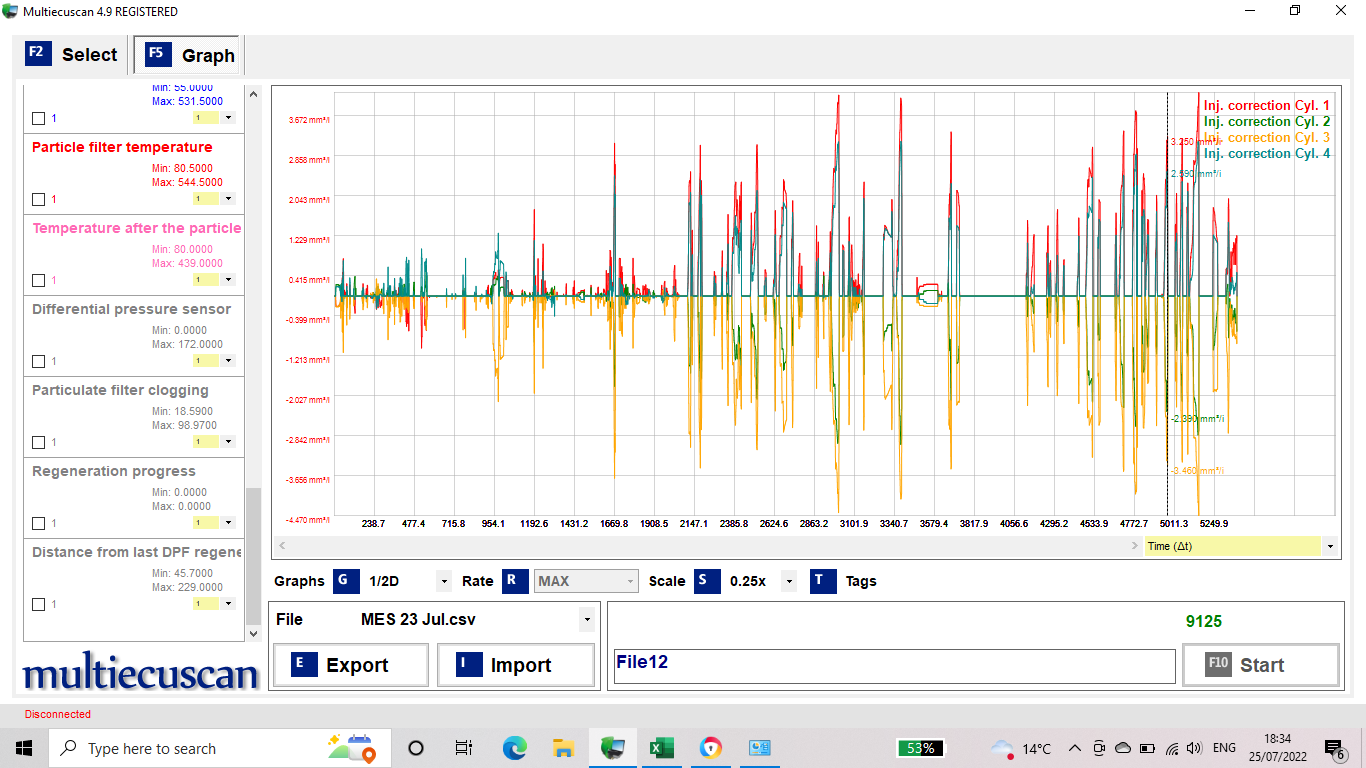The height and width of the screenshot is (768, 1366).
Task: Click the T Tags shortcut icon
Action: (x=823, y=581)
